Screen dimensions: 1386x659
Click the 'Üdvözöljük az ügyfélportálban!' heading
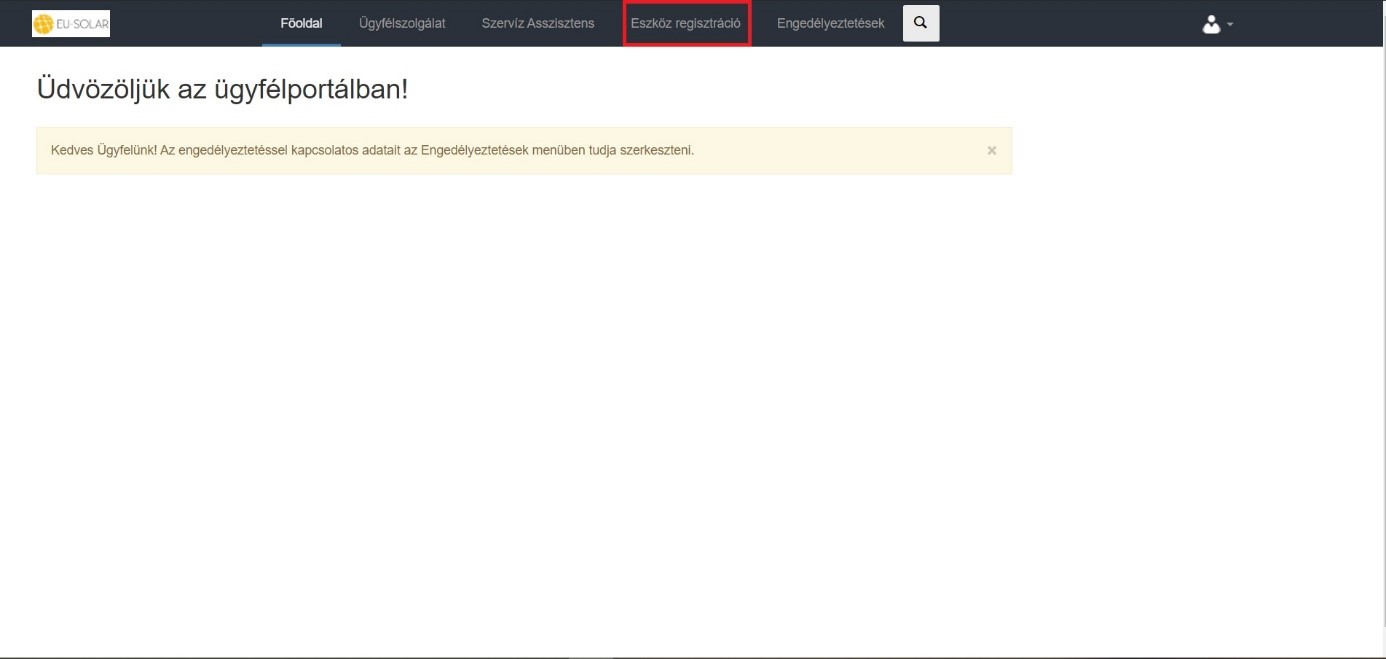coord(222,89)
